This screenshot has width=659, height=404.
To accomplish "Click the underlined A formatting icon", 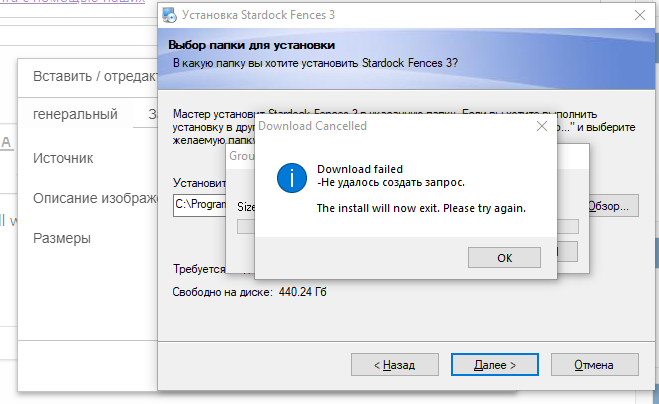I will coord(6,142).
